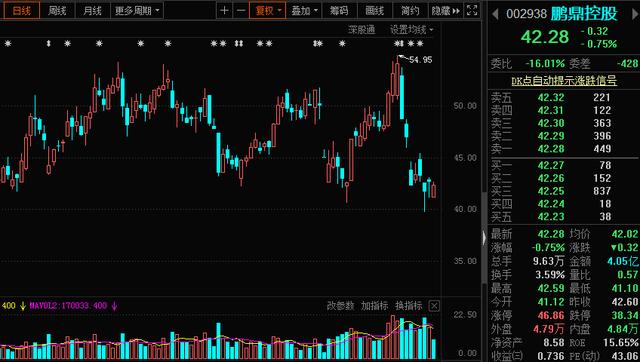Close the volume indicator panel
Screen dimensions: 640x362
click(434, 306)
